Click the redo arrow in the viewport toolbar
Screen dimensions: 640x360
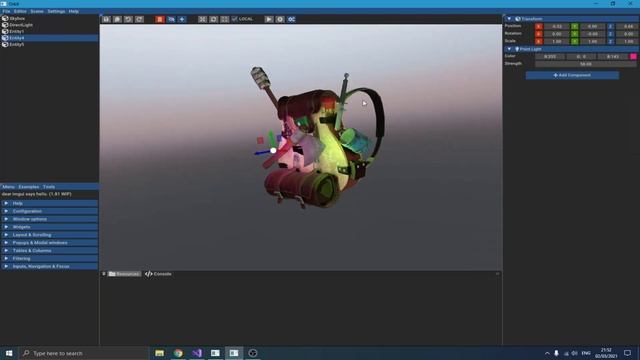pos(139,19)
